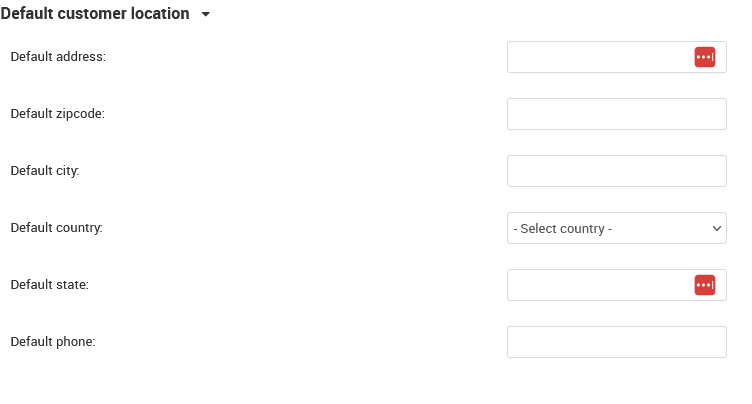
Task: Activate white dots on state field's red icon
Action: (x=703, y=285)
